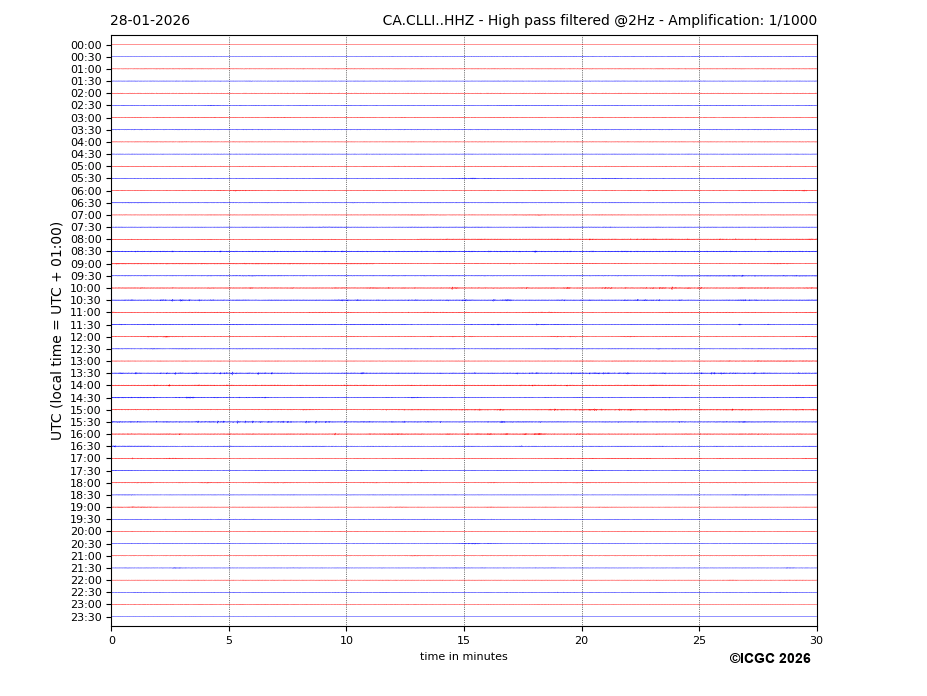The width and height of the screenshot is (927, 696).
Task: Select x-axis tick label 30
Action: point(816,641)
